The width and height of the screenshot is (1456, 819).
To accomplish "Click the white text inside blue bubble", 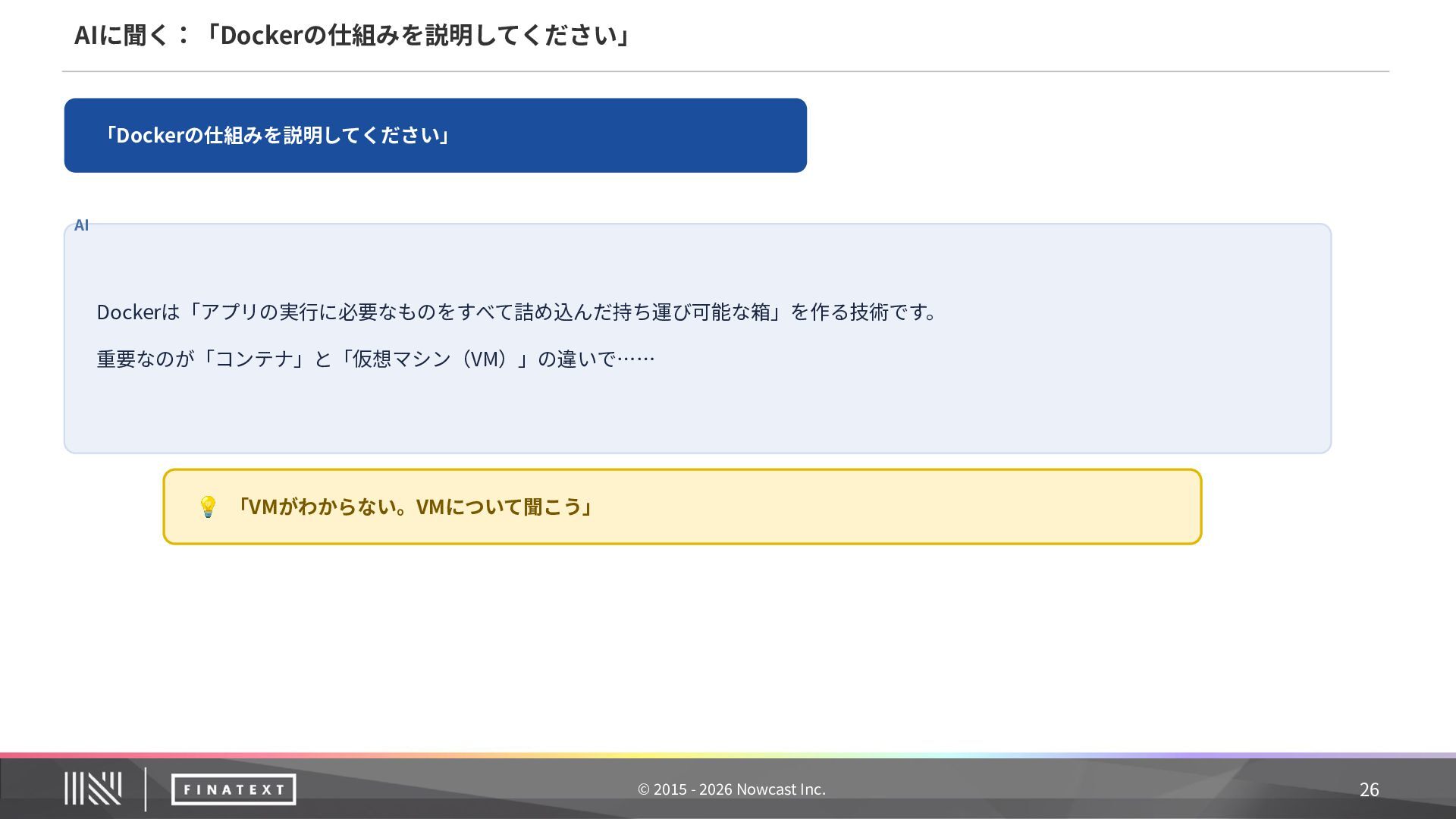I will [277, 135].
